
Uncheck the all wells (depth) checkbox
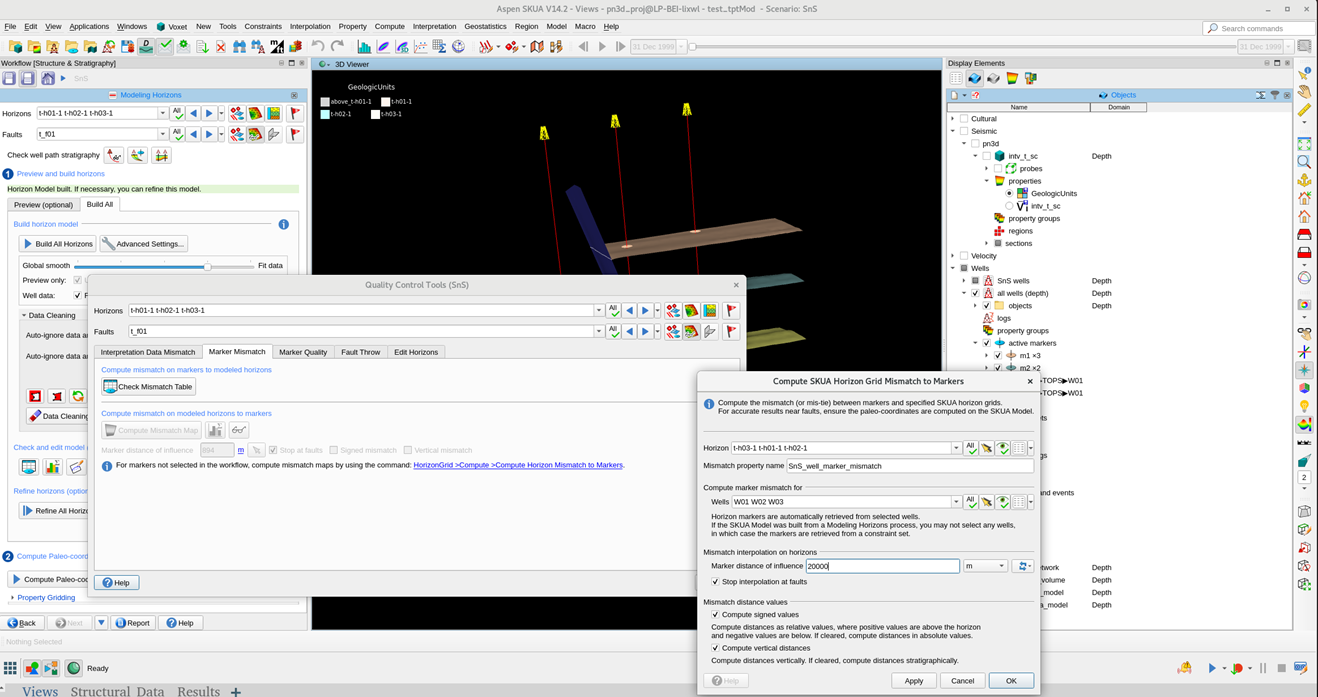[x=975, y=293]
